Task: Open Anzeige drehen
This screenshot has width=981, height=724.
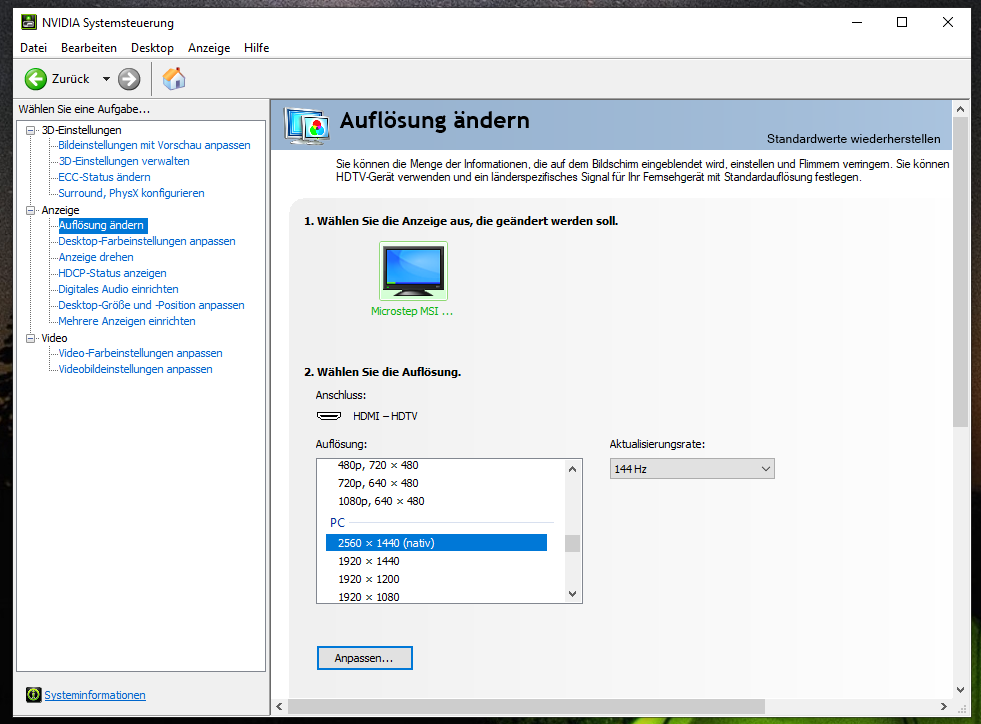Action: point(96,257)
